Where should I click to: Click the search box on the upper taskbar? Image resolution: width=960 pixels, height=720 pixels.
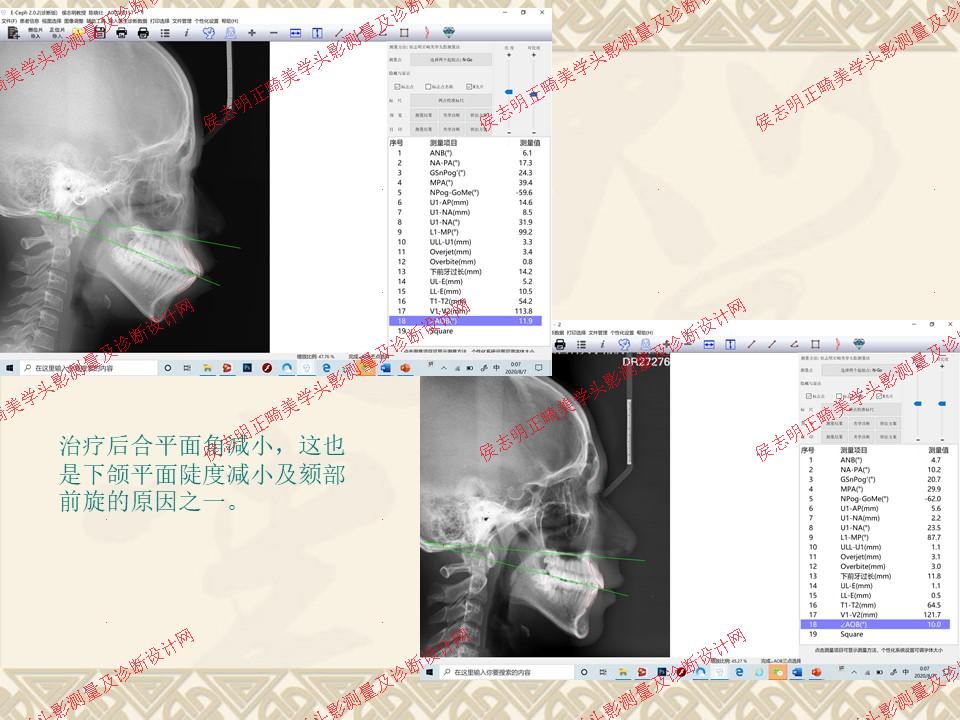point(88,368)
